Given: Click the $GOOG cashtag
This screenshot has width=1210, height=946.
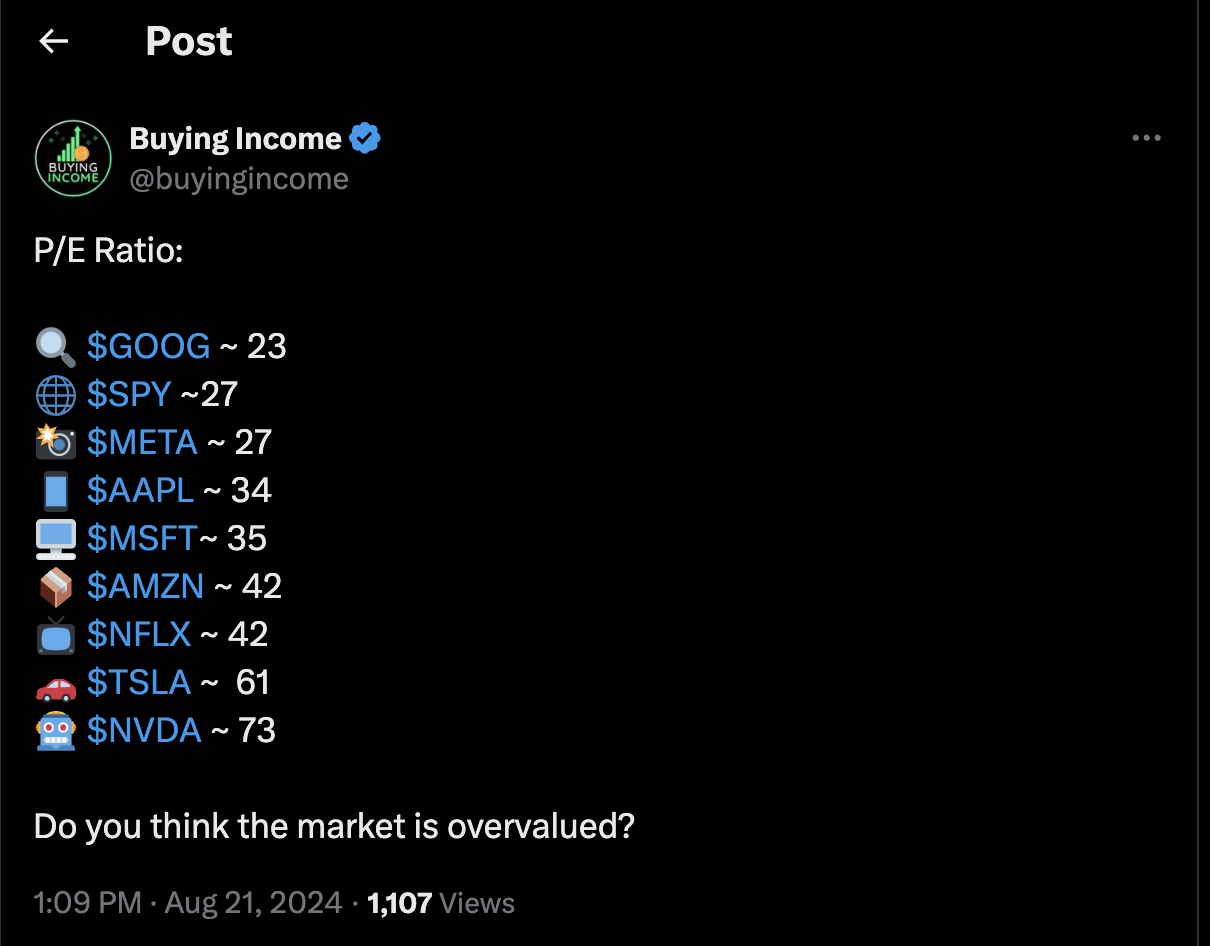Looking at the screenshot, I should click(x=148, y=346).
